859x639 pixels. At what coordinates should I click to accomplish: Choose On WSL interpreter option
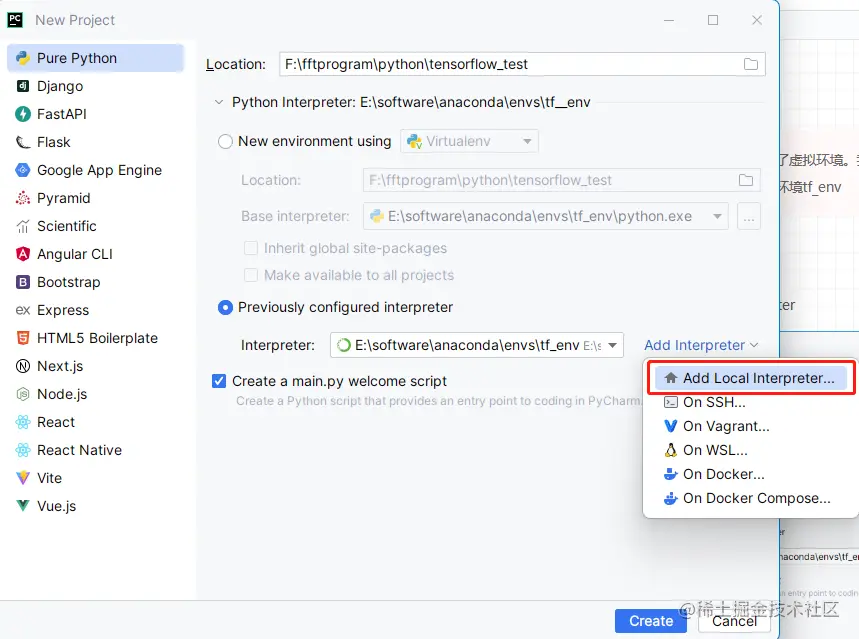[x=751, y=450]
